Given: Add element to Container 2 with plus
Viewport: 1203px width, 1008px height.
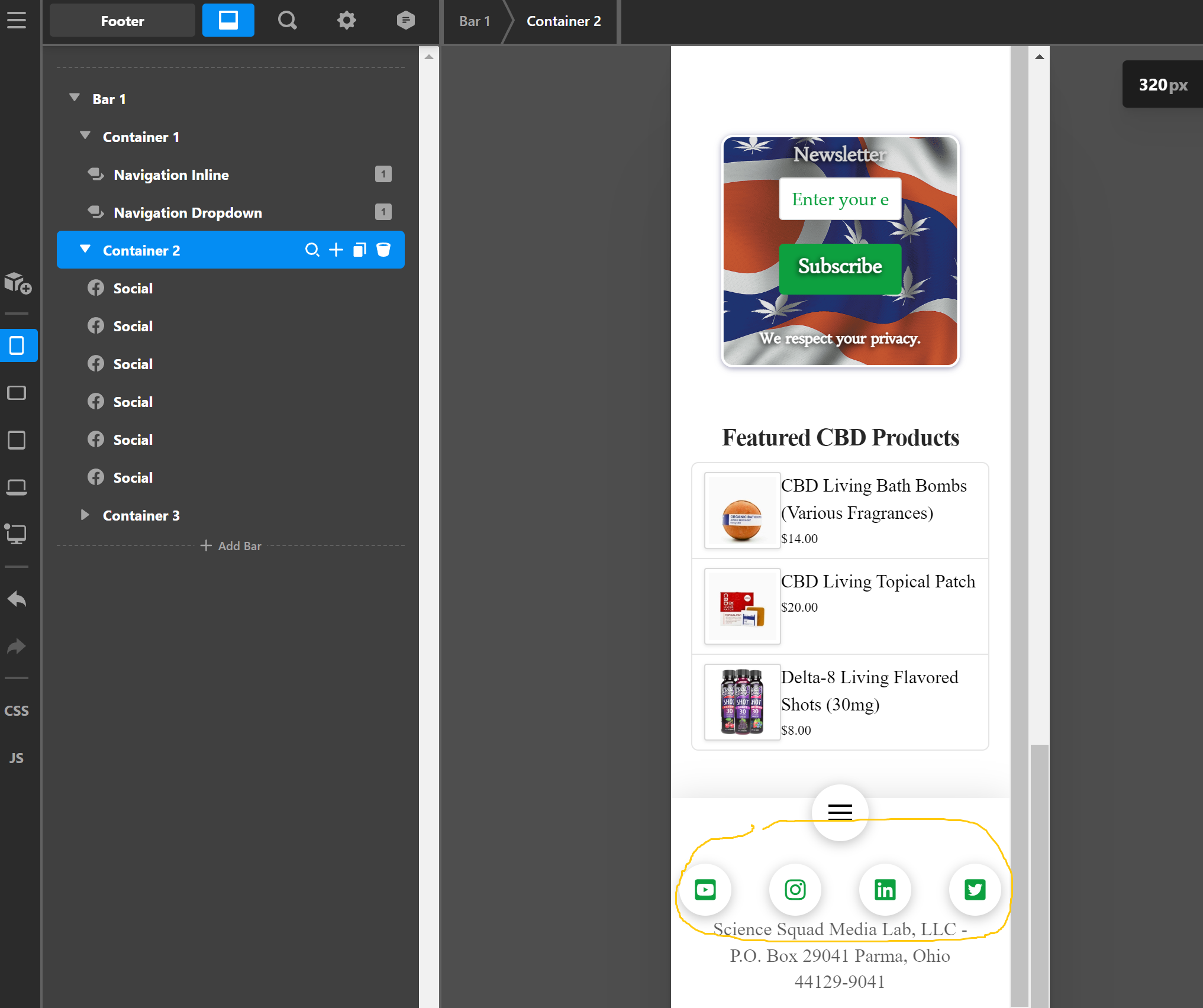Looking at the screenshot, I should pos(336,250).
